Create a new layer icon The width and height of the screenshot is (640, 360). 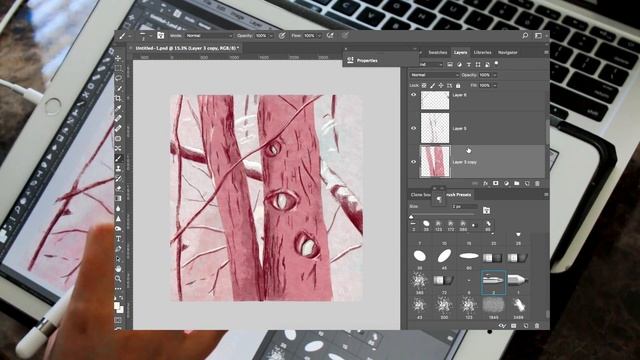(x=527, y=184)
